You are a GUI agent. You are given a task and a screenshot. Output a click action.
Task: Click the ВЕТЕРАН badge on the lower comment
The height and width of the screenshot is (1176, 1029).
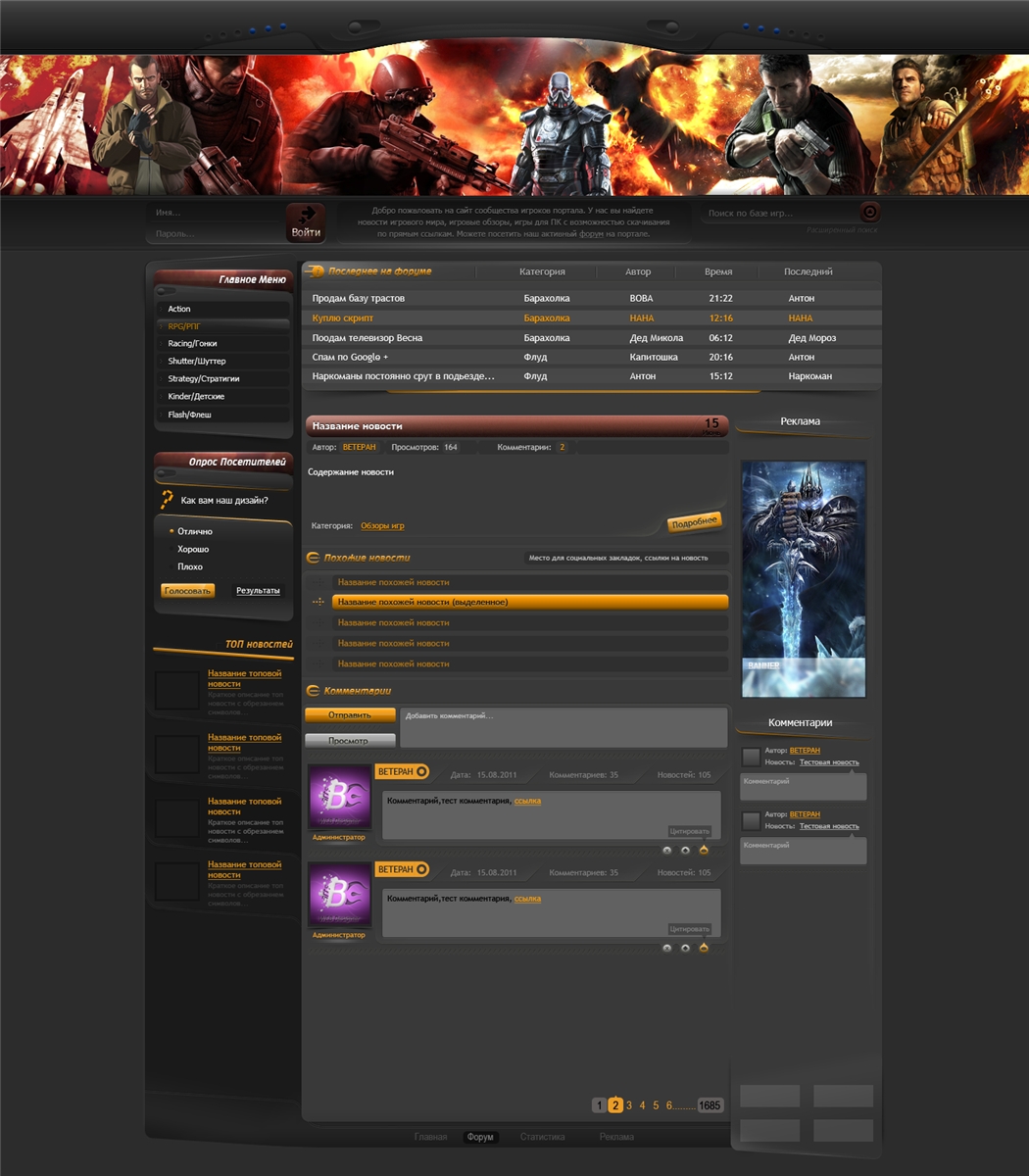(402, 869)
